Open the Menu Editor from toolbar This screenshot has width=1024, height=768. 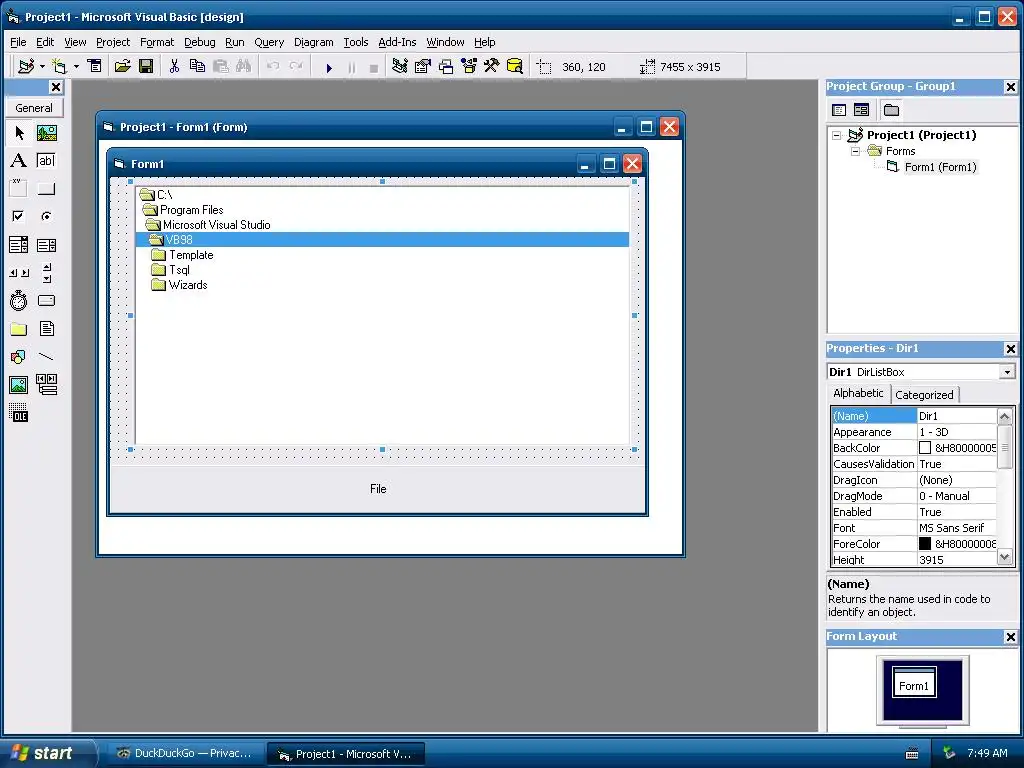pos(95,67)
